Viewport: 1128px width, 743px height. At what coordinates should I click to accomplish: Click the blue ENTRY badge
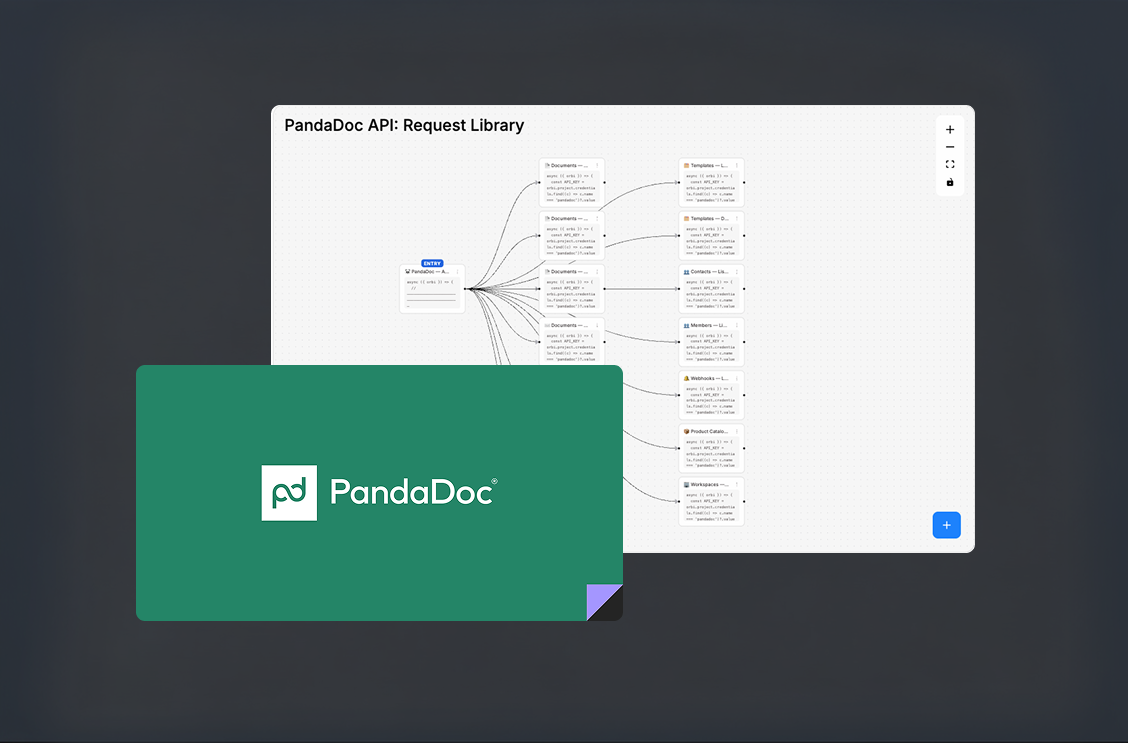(432, 263)
